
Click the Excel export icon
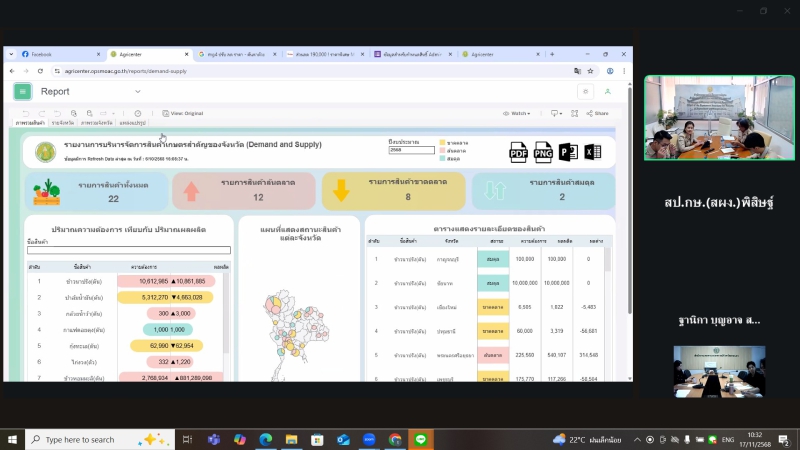click(x=593, y=152)
